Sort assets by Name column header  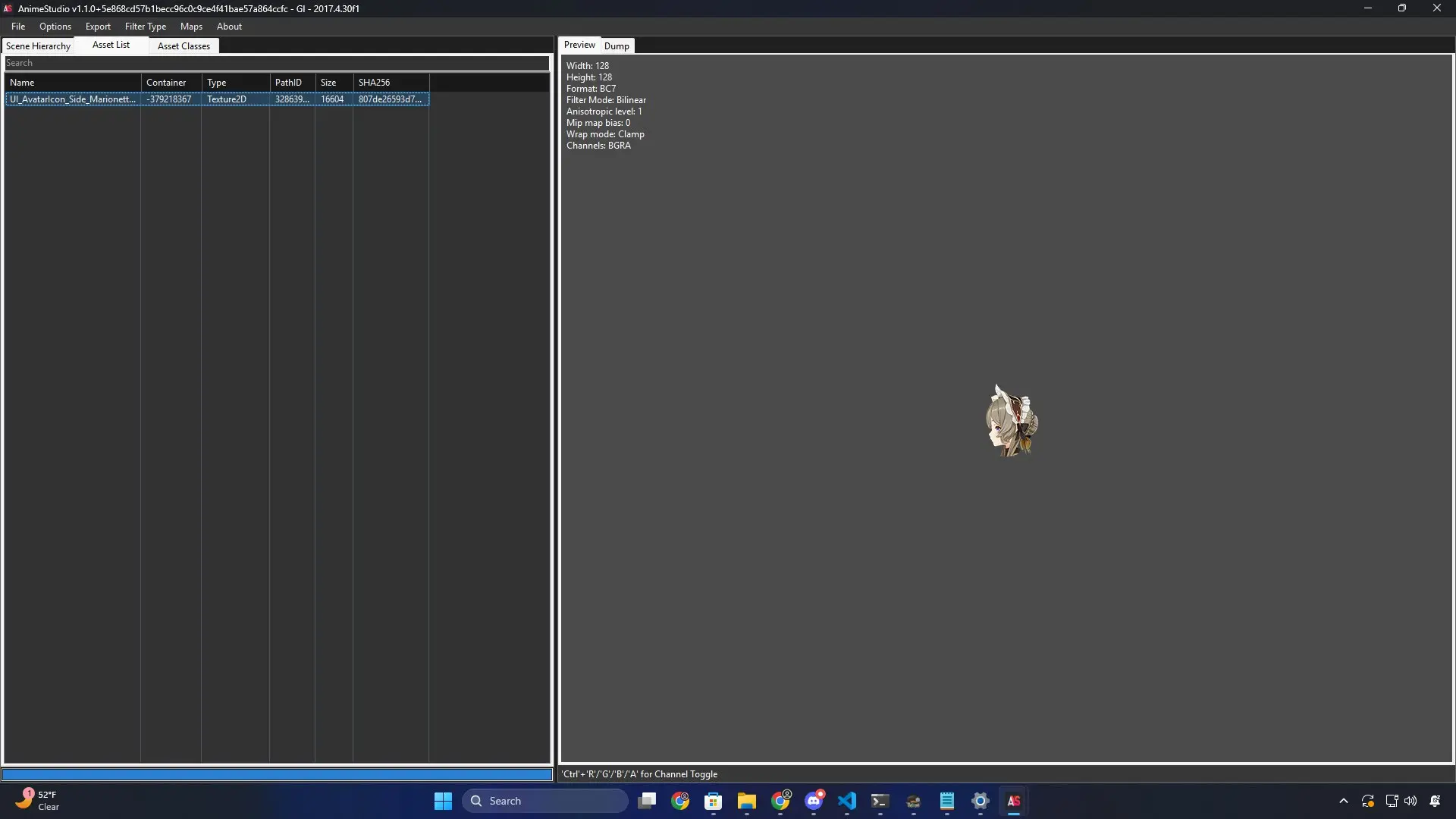[73, 83]
